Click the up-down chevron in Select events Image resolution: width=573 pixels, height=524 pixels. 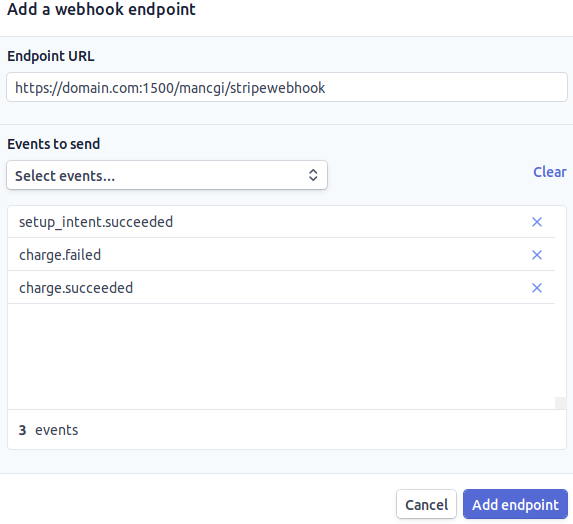(313, 175)
